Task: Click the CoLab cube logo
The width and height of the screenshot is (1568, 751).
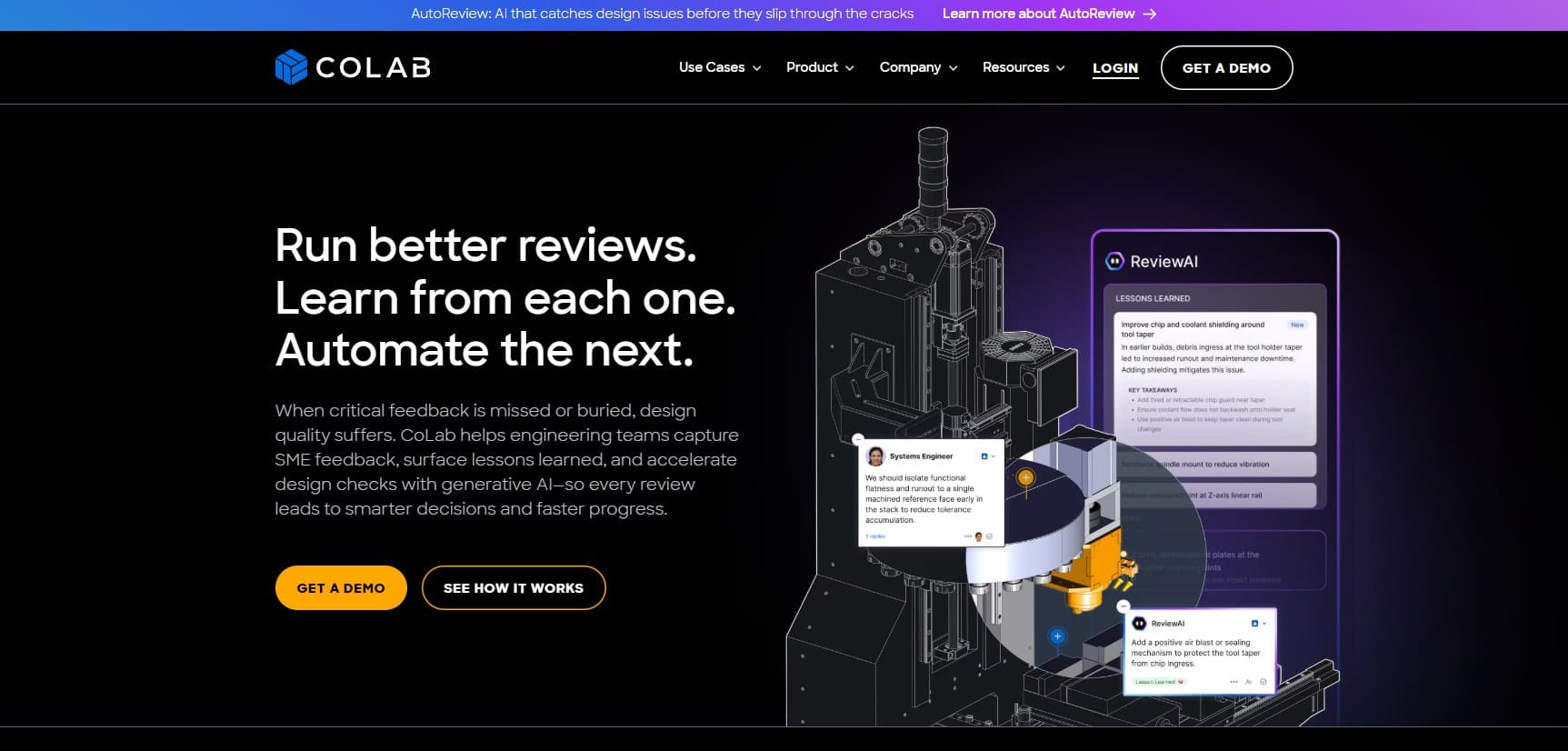Action: click(x=291, y=67)
